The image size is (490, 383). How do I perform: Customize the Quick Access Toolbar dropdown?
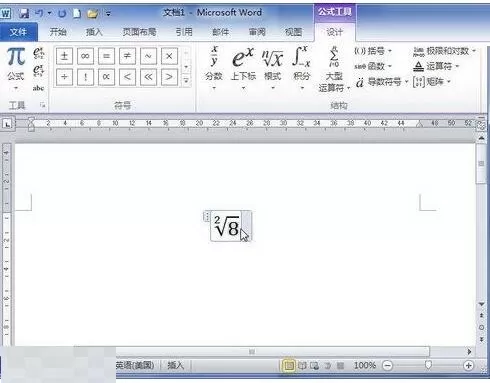108,14
